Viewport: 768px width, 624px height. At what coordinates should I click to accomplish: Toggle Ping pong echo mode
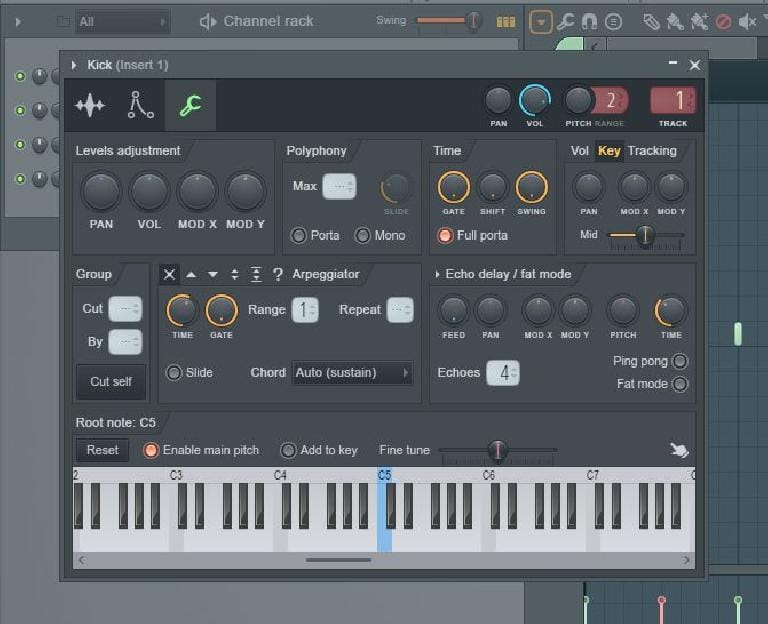click(680, 361)
